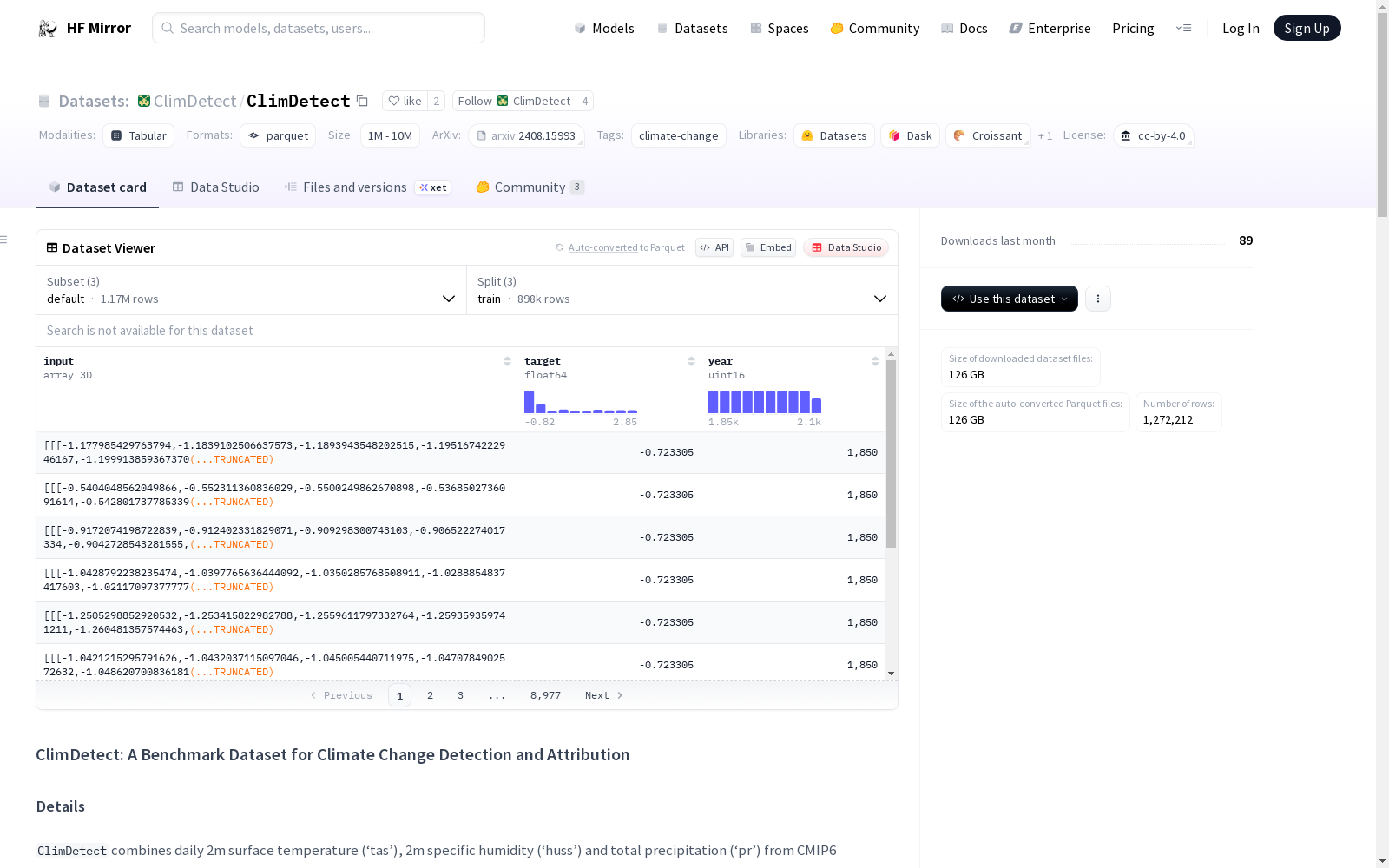Open Enterprise in top navigation
The width and height of the screenshot is (1389, 868).
1050,29
